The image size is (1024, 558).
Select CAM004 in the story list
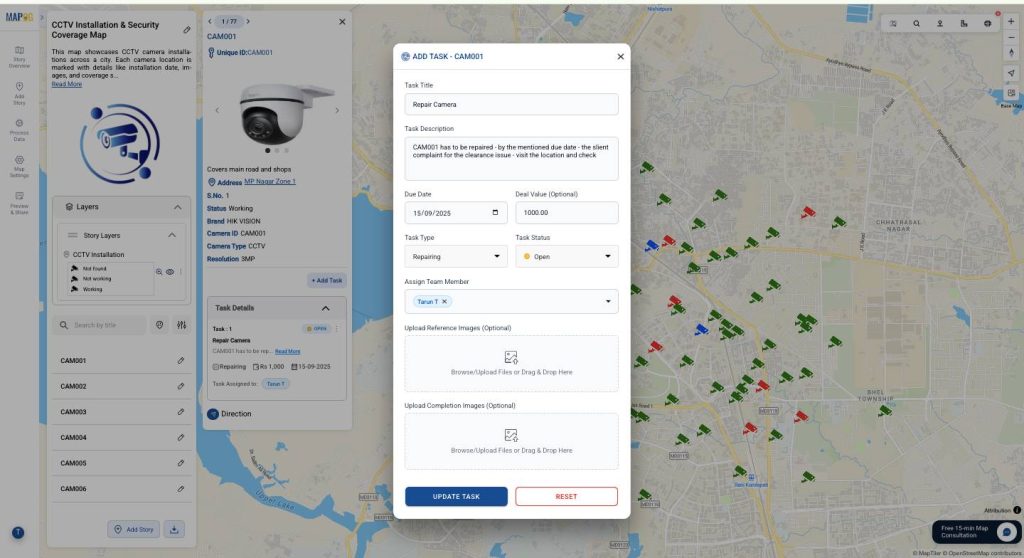(110, 438)
